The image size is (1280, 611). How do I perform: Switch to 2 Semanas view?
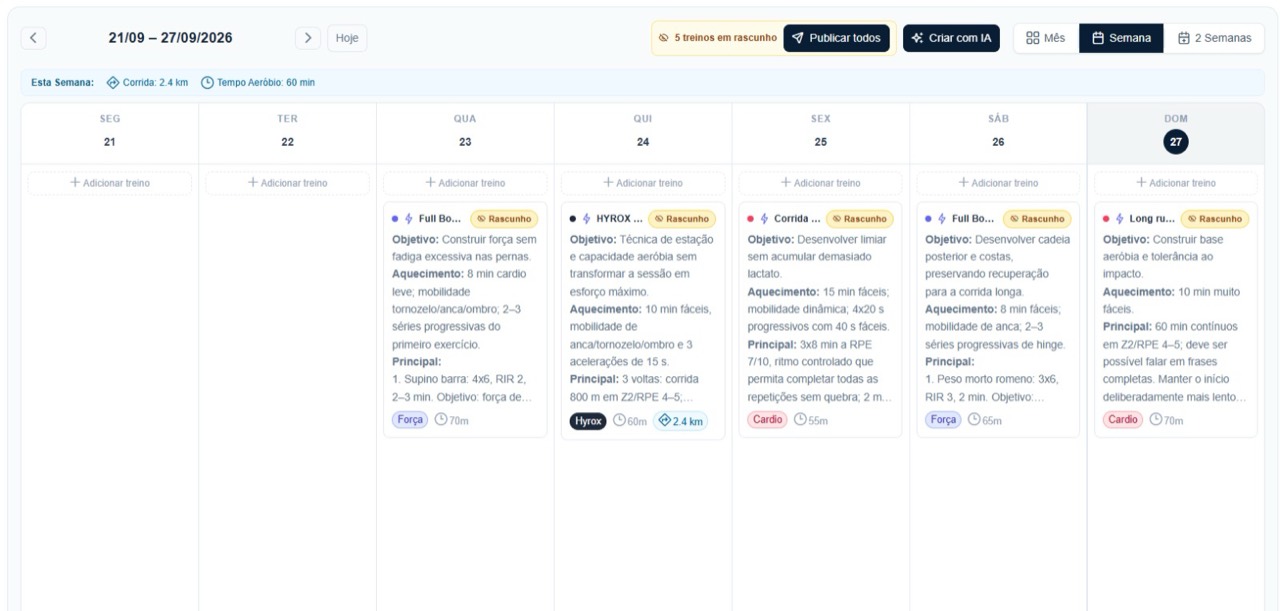(1214, 38)
